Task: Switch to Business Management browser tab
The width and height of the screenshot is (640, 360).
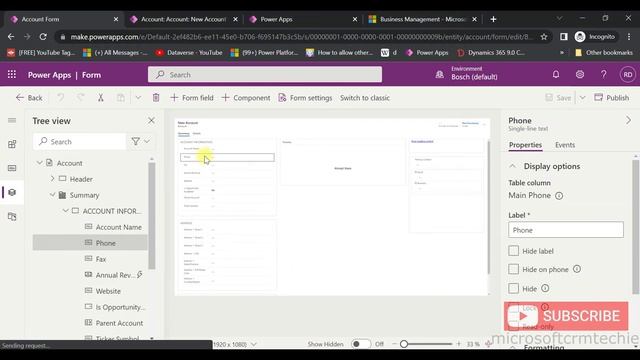Action: tap(422, 19)
